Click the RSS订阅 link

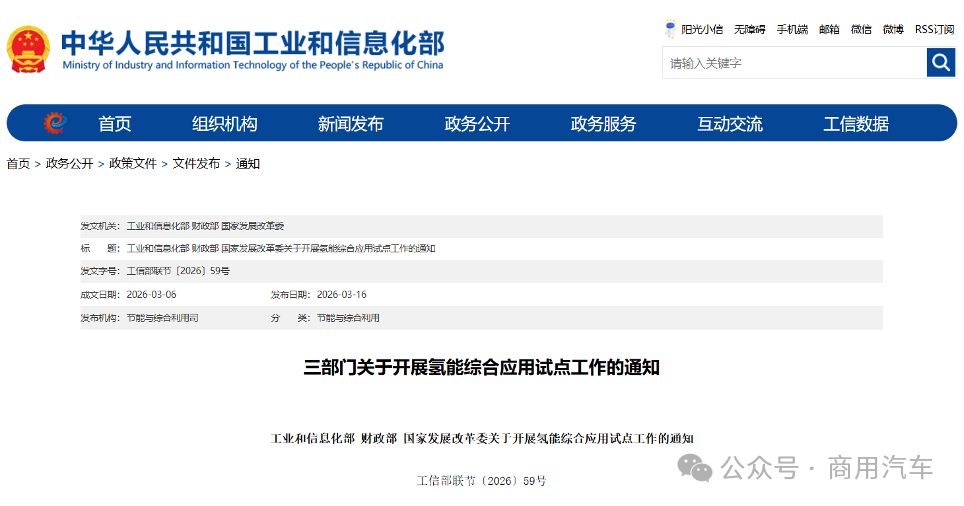click(934, 29)
